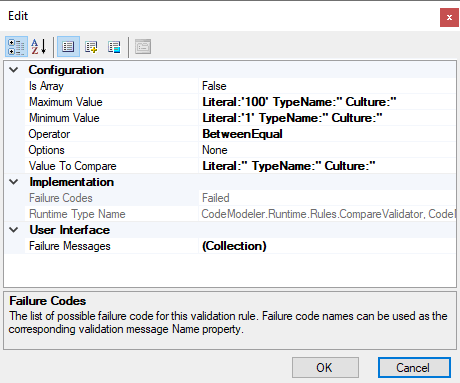
Task: Select the highlighted Properties list icon
Action: coord(68,47)
